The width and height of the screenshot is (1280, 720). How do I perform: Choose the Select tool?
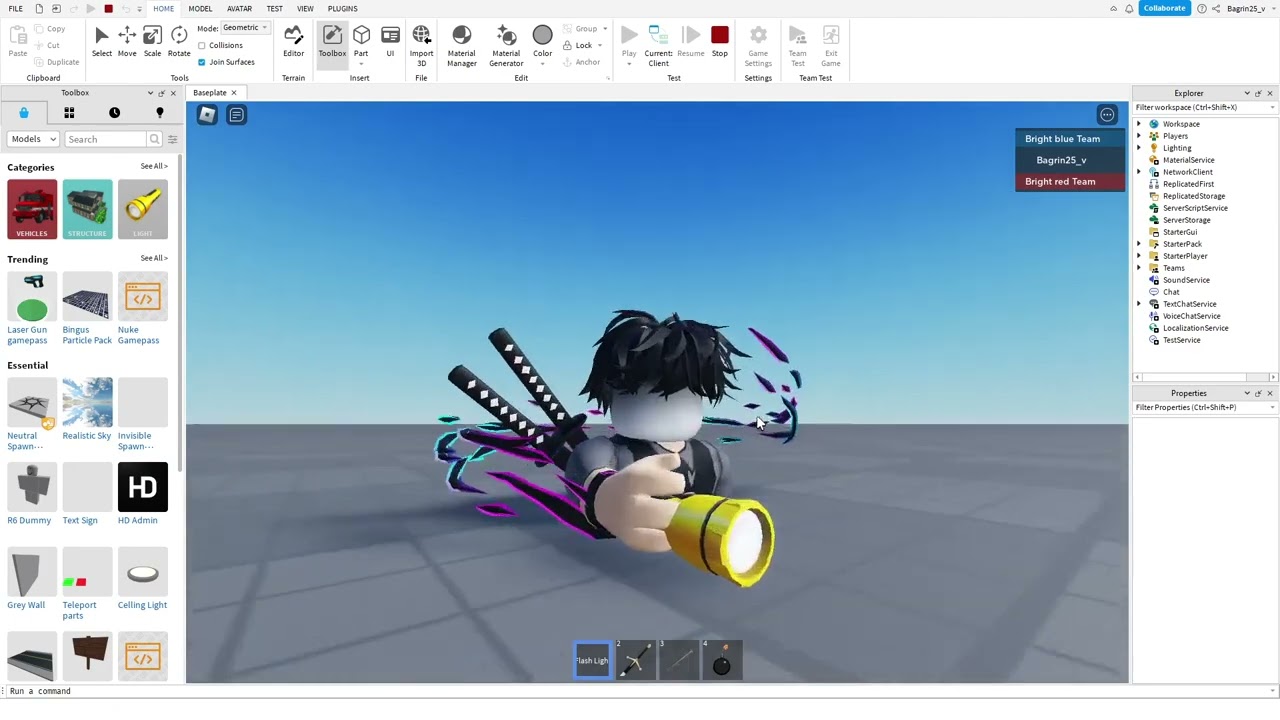pos(102,42)
